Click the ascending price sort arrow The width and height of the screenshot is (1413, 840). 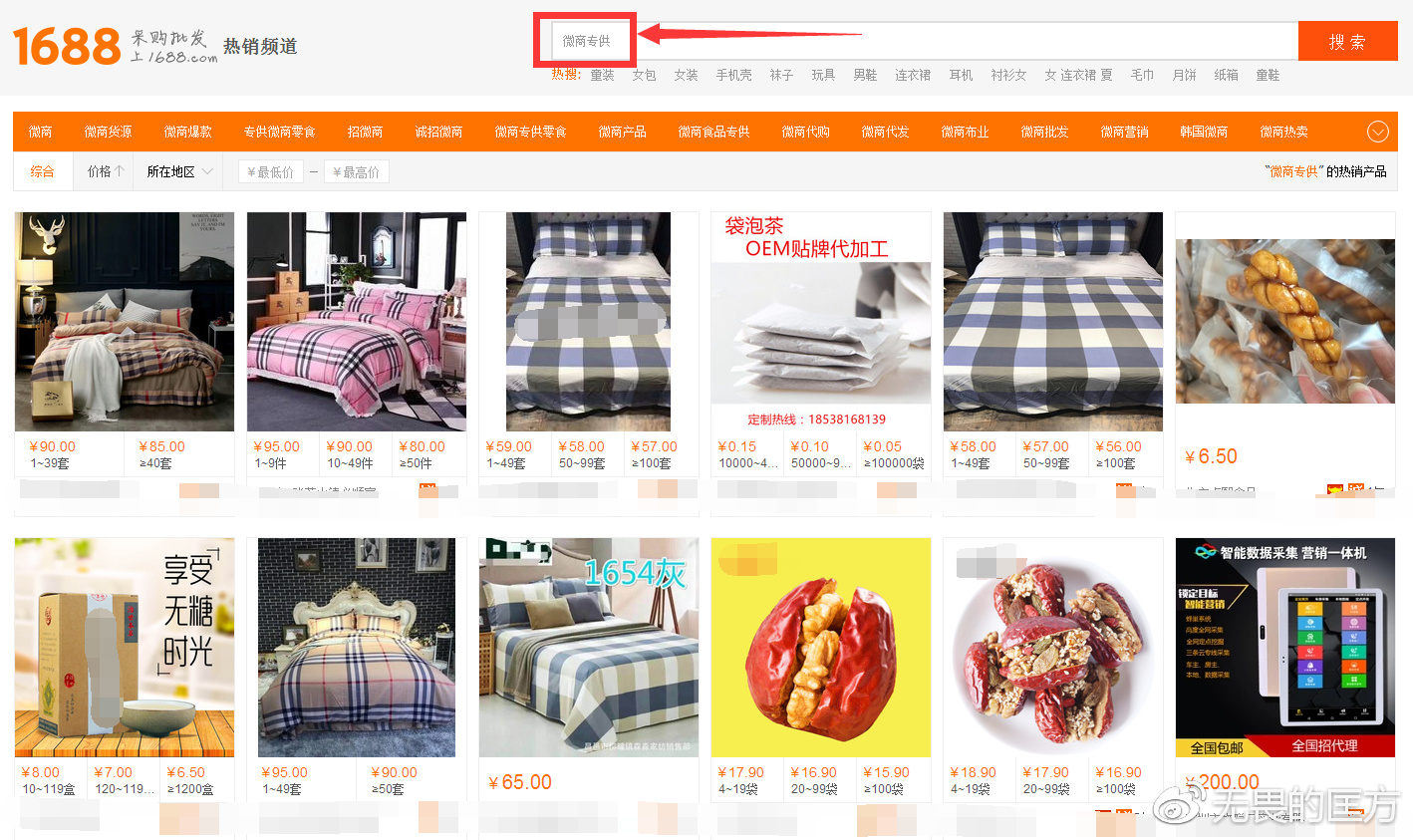click(117, 170)
